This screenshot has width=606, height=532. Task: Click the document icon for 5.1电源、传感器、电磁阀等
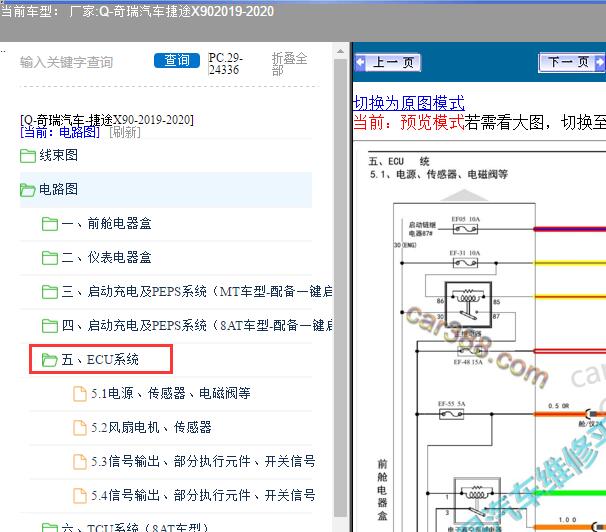click(x=80, y=394)
